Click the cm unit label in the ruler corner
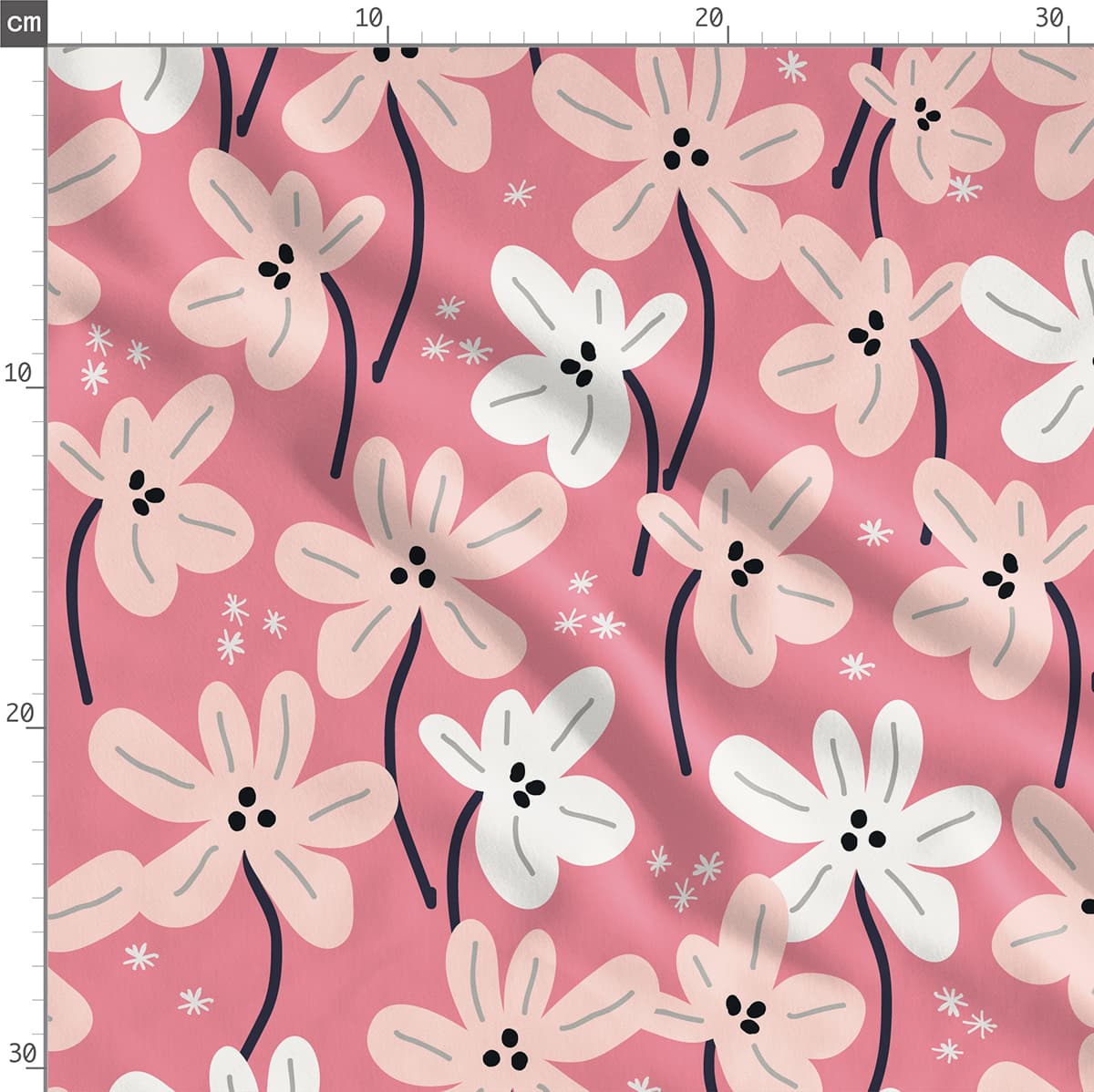The image size is (1094, 1092). click(23, 22)
